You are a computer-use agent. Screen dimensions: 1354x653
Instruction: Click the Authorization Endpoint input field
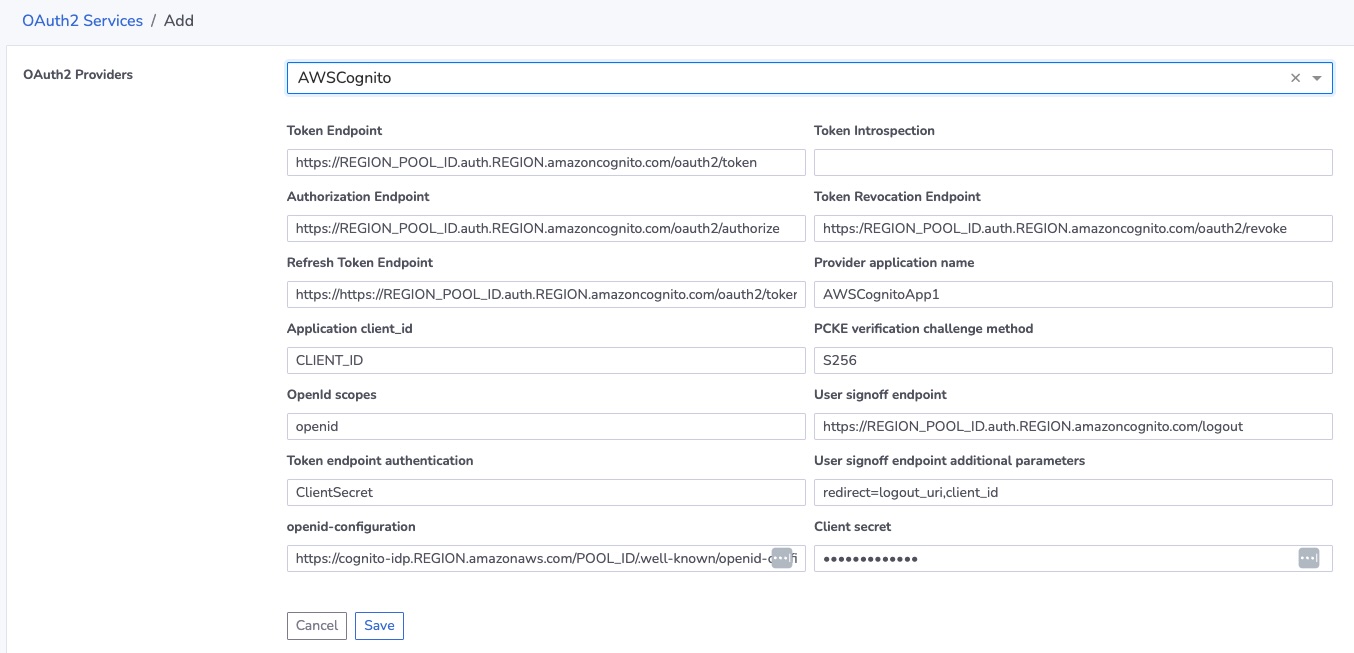[545, 228]
